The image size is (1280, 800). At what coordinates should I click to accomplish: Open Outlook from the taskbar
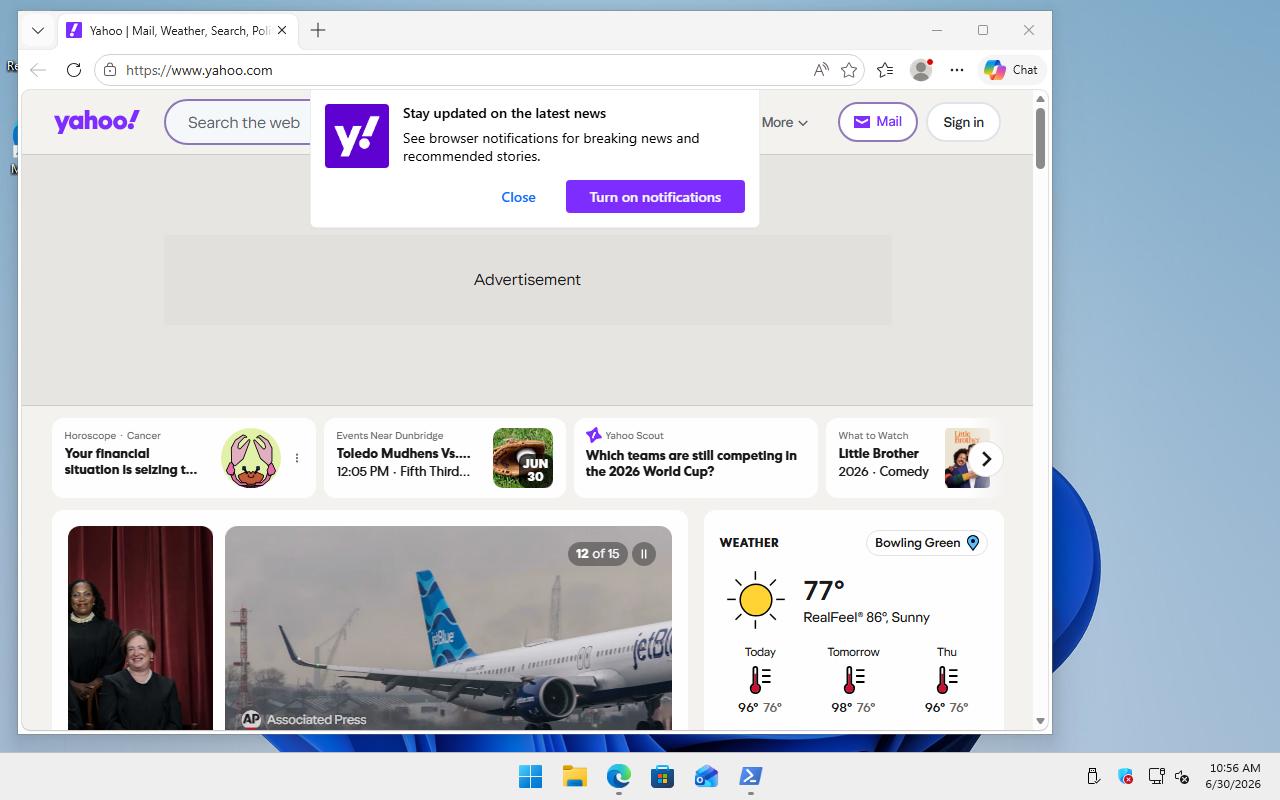tap(706, 776)
